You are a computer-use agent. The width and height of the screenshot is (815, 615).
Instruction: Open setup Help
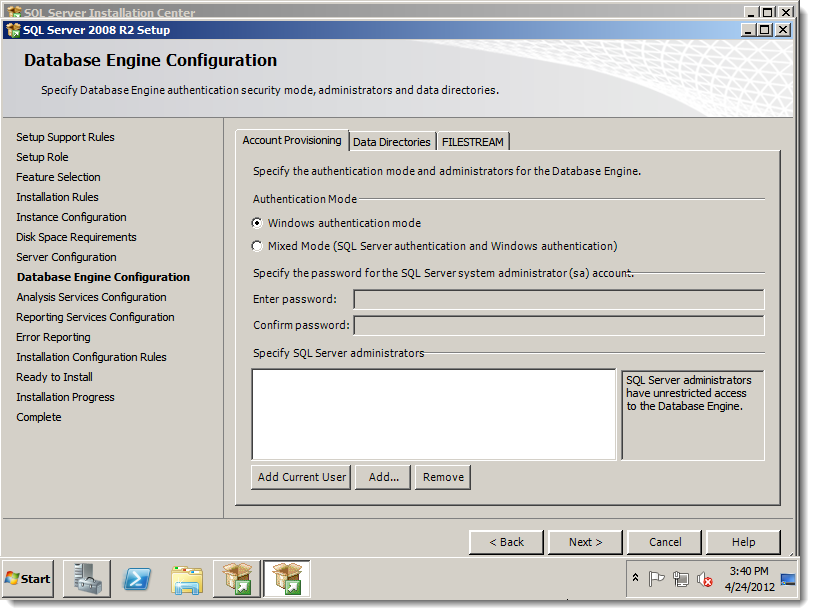click(x=743, y=542)
